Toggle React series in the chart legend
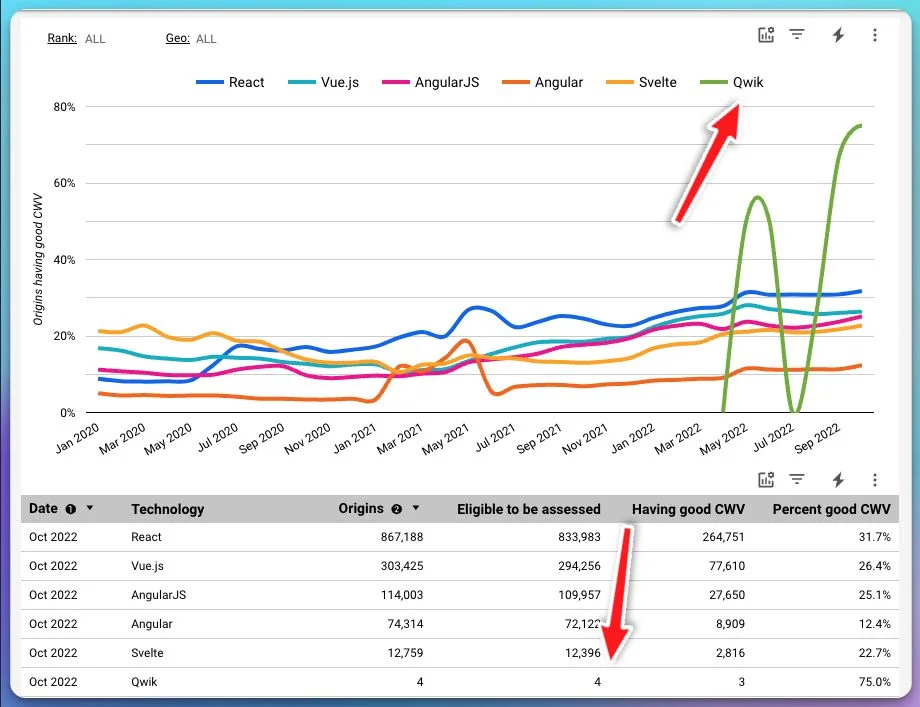 click(230, 82)
